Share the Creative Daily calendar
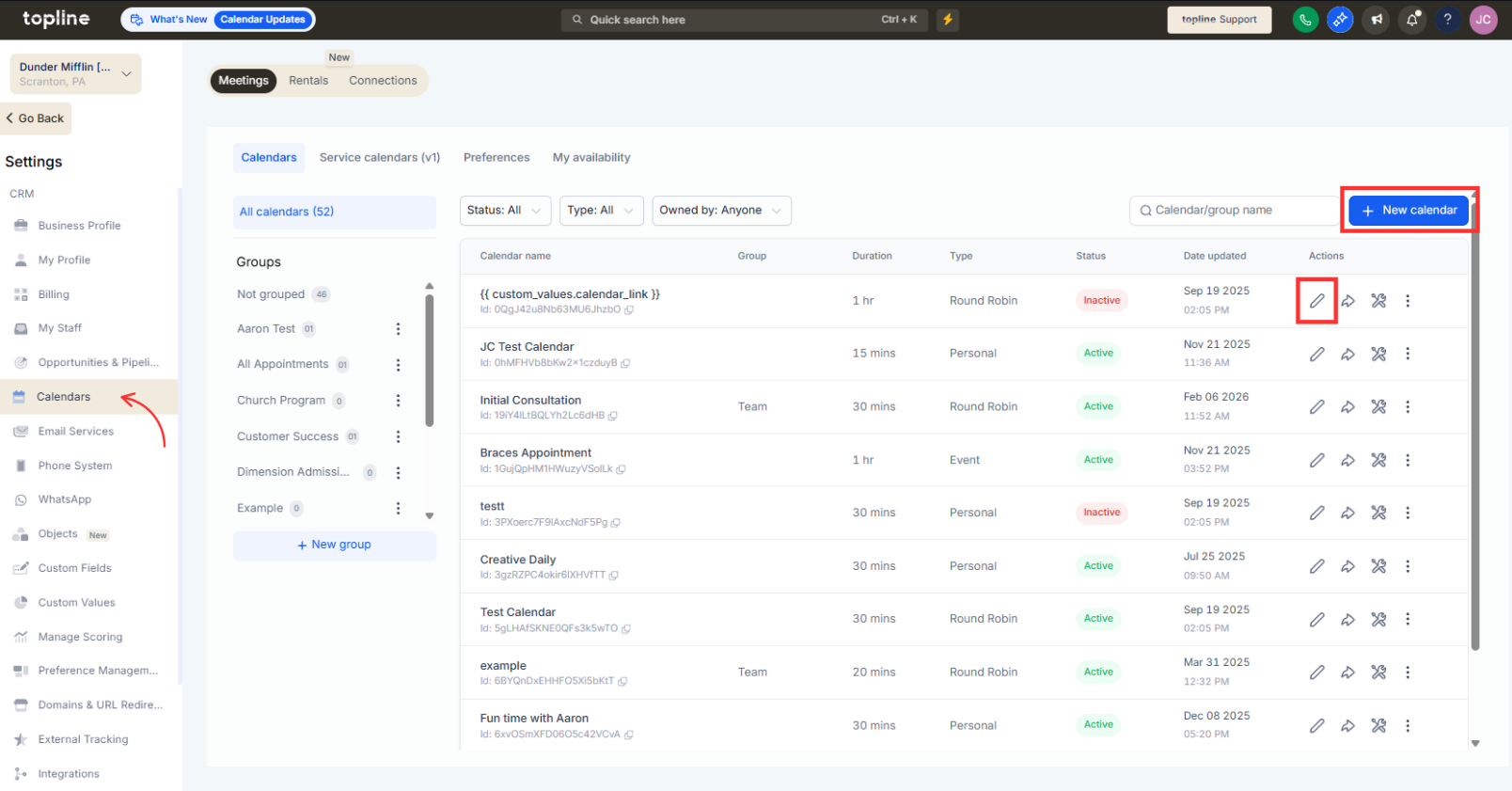Image resolution: width=1512 pixels, height=791 pixels. tap(1347, 566)
